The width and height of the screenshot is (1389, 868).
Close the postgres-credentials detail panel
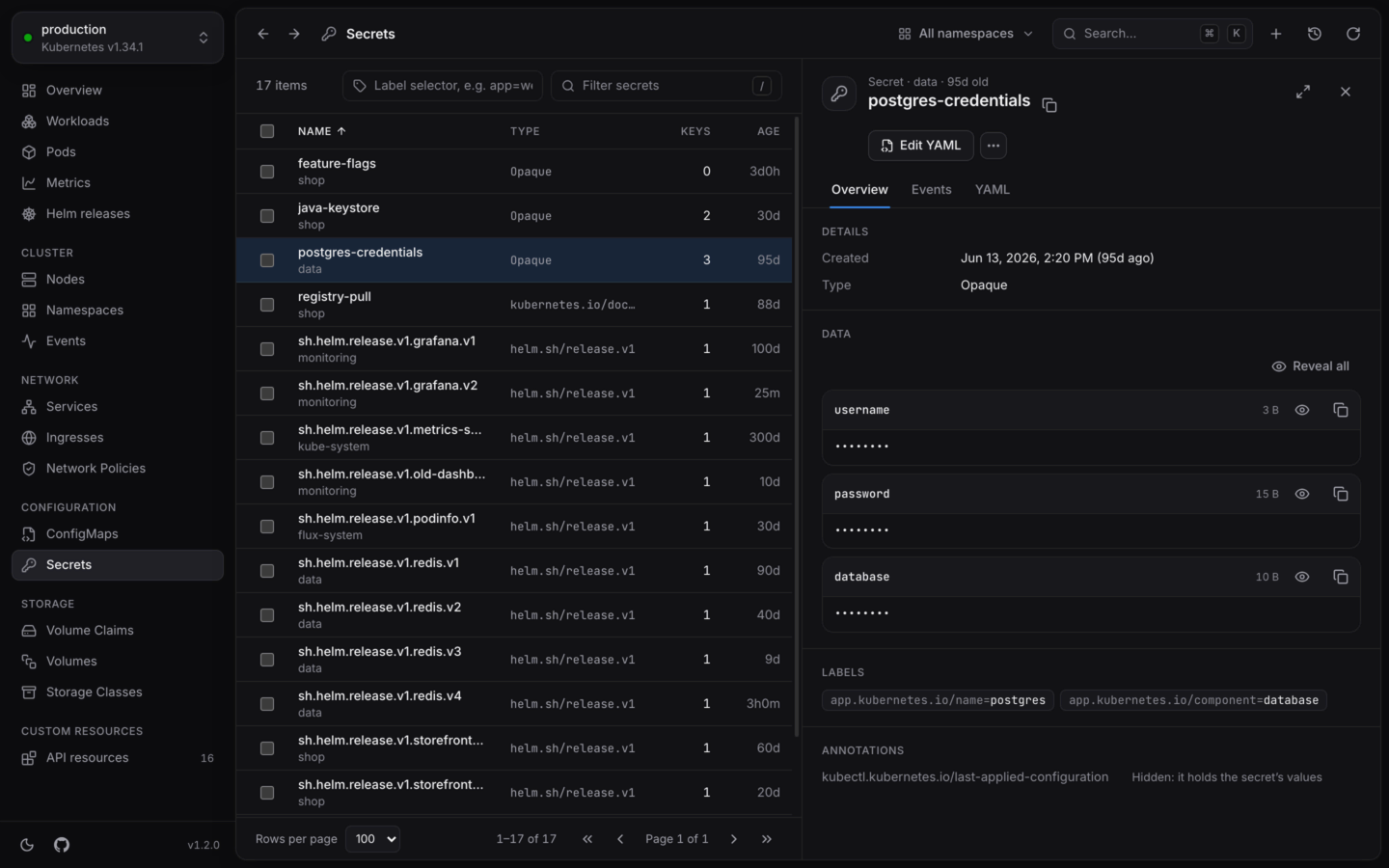(x=1346, y=92)
